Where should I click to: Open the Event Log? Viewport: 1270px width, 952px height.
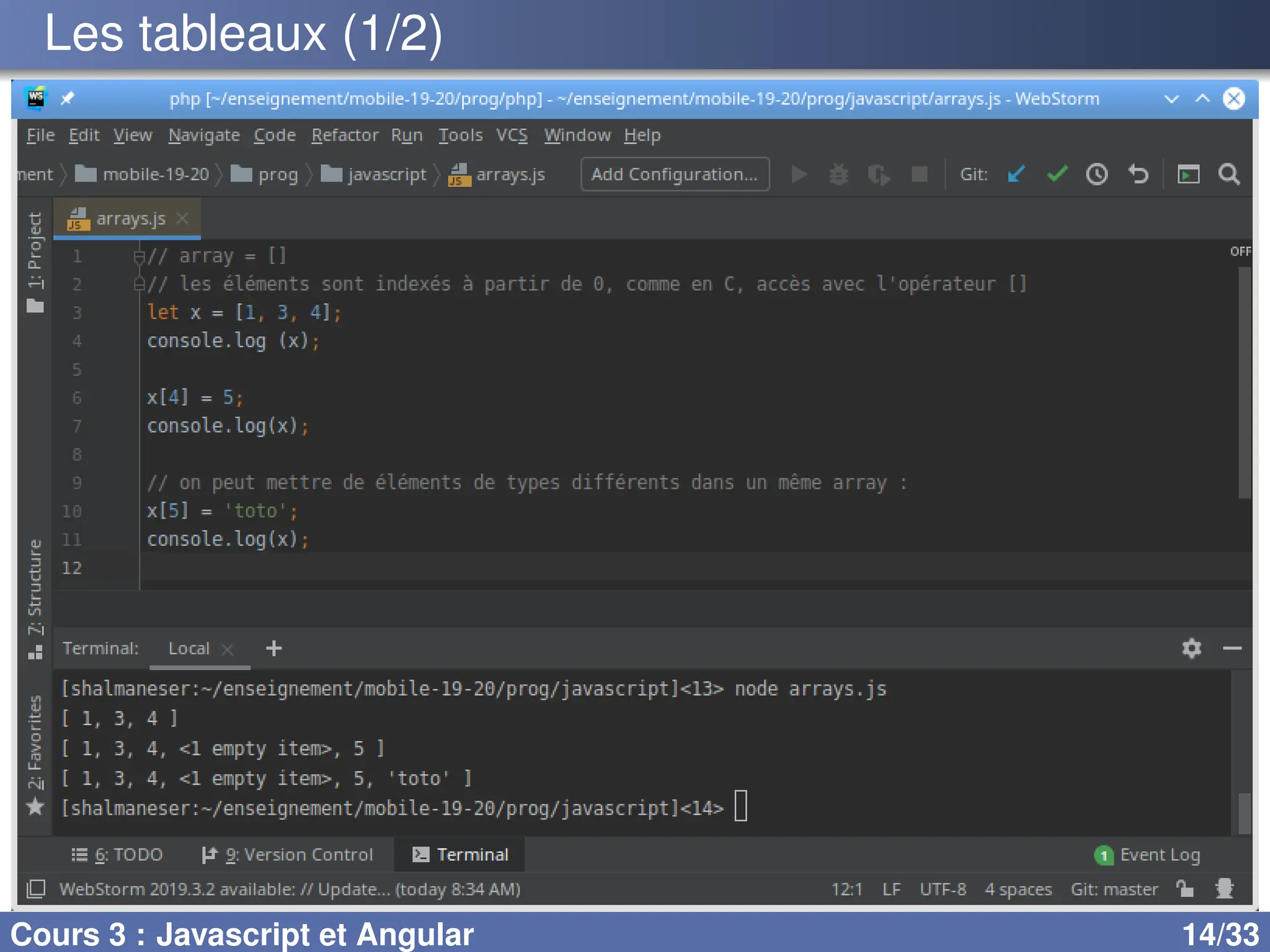pos(1147,855)
